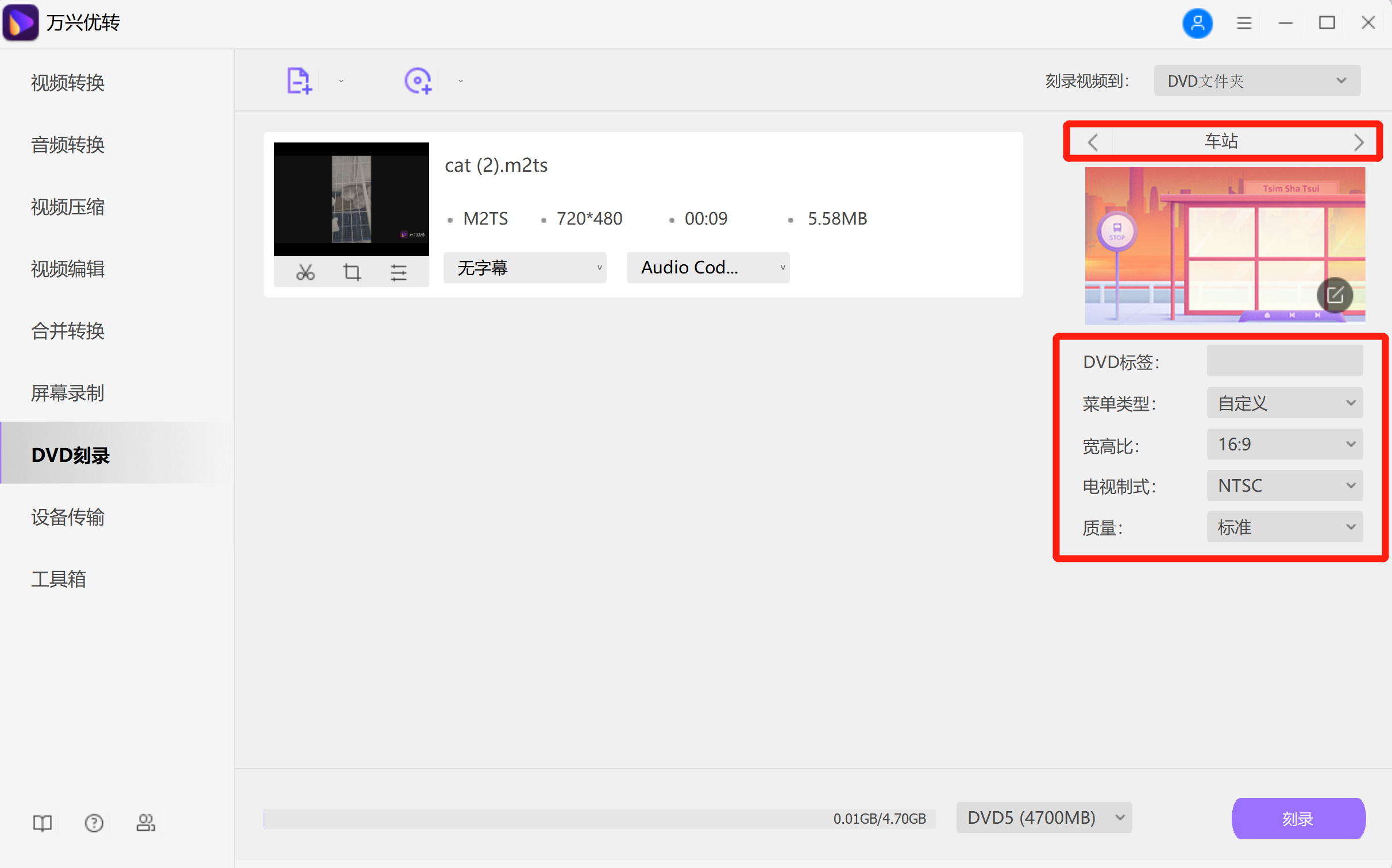This screenshot has width=1392, height=868.
Task: Open the user guide book icon
Action: point(42,823)
